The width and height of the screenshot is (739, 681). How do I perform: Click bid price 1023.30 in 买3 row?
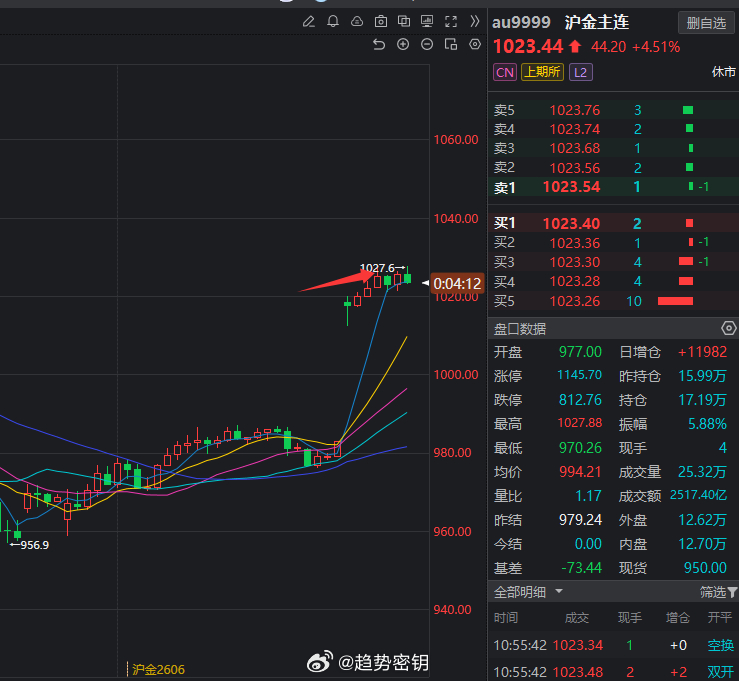(x=575, y=262)
